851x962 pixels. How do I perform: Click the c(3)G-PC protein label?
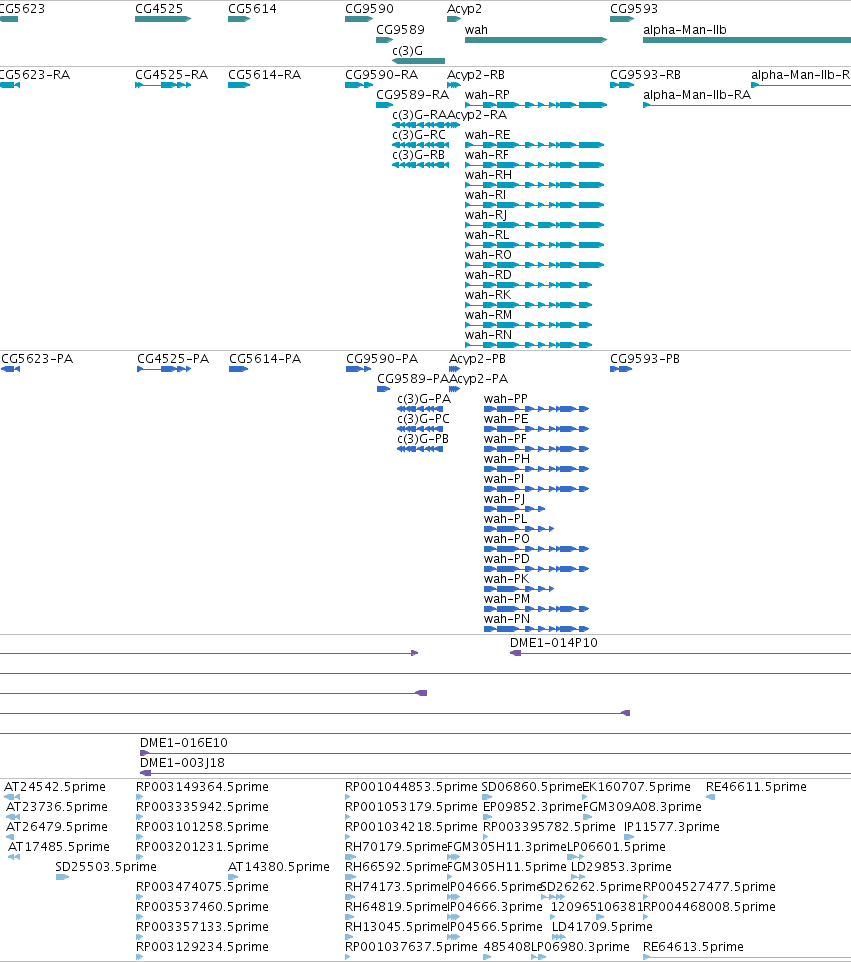pyautogui.click(x=423, y=418)
